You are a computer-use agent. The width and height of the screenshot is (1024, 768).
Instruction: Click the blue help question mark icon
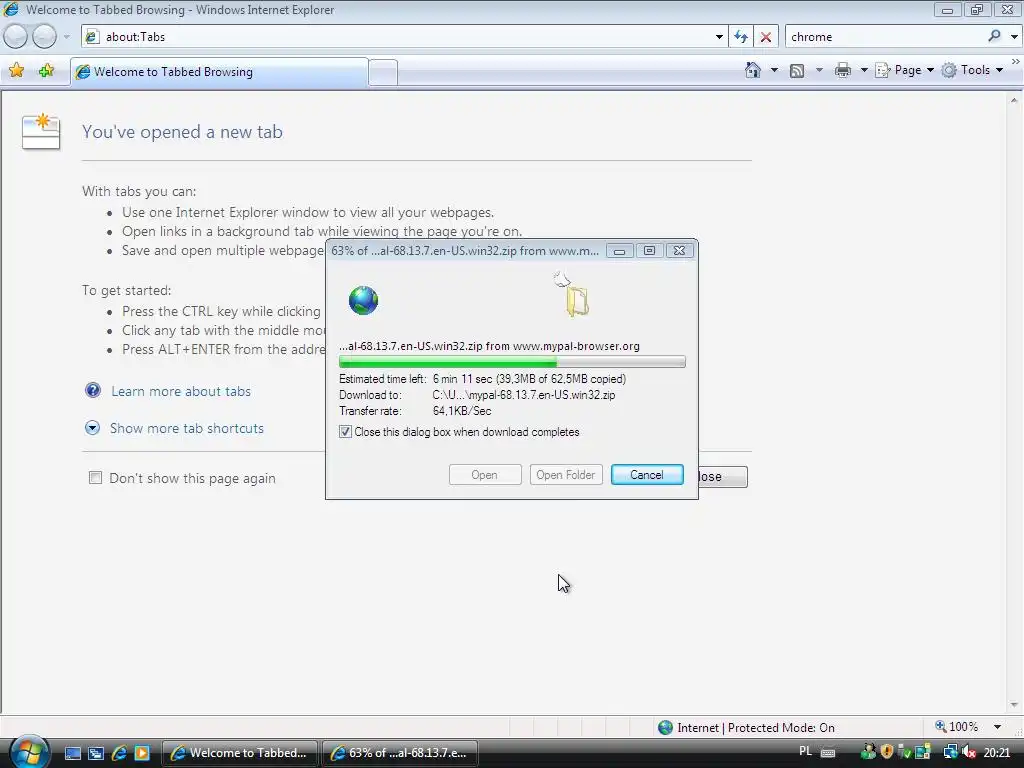(93, 391)
